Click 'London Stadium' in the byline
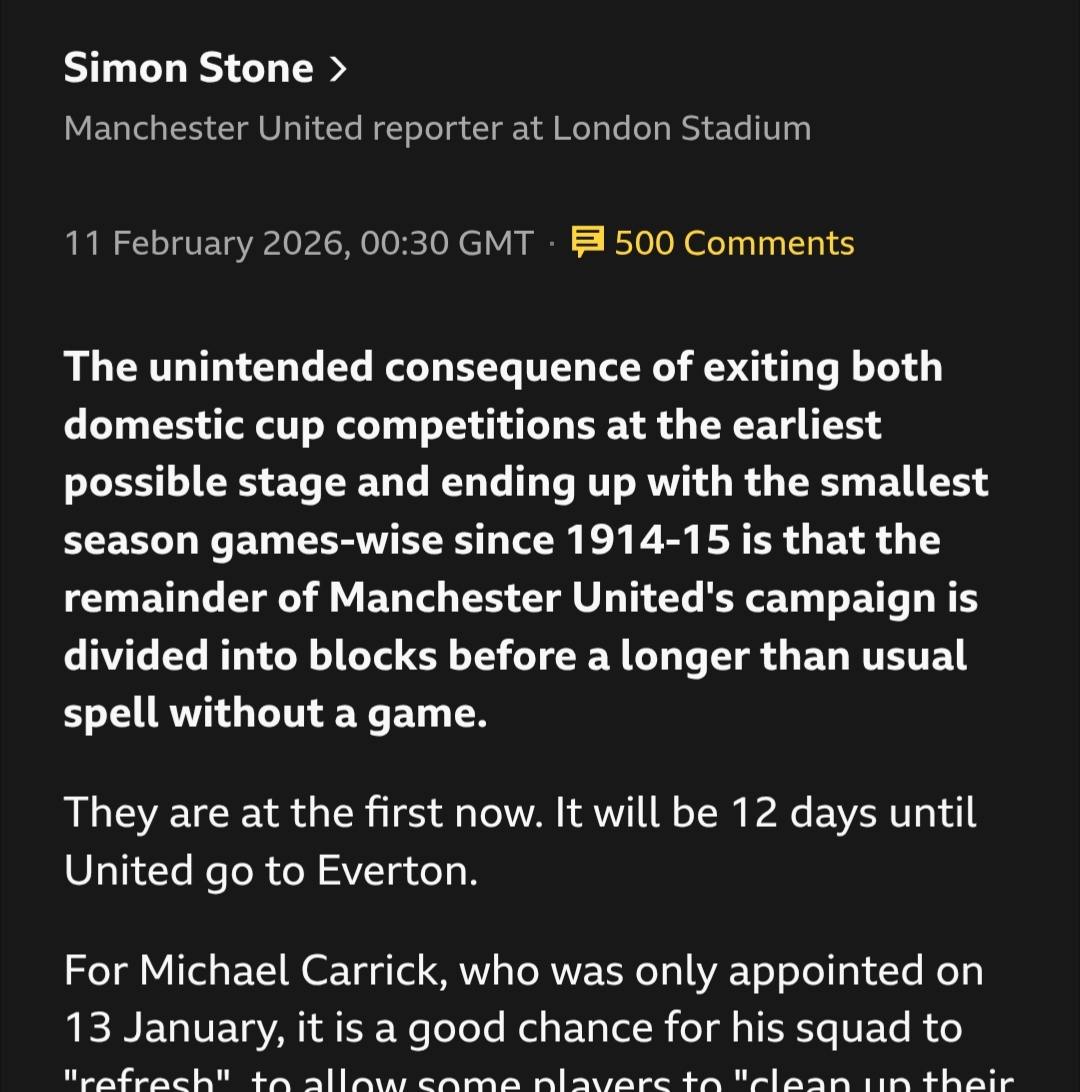Image resolution: width=1080 pixels, height=1092 pixels. [681, 128]
